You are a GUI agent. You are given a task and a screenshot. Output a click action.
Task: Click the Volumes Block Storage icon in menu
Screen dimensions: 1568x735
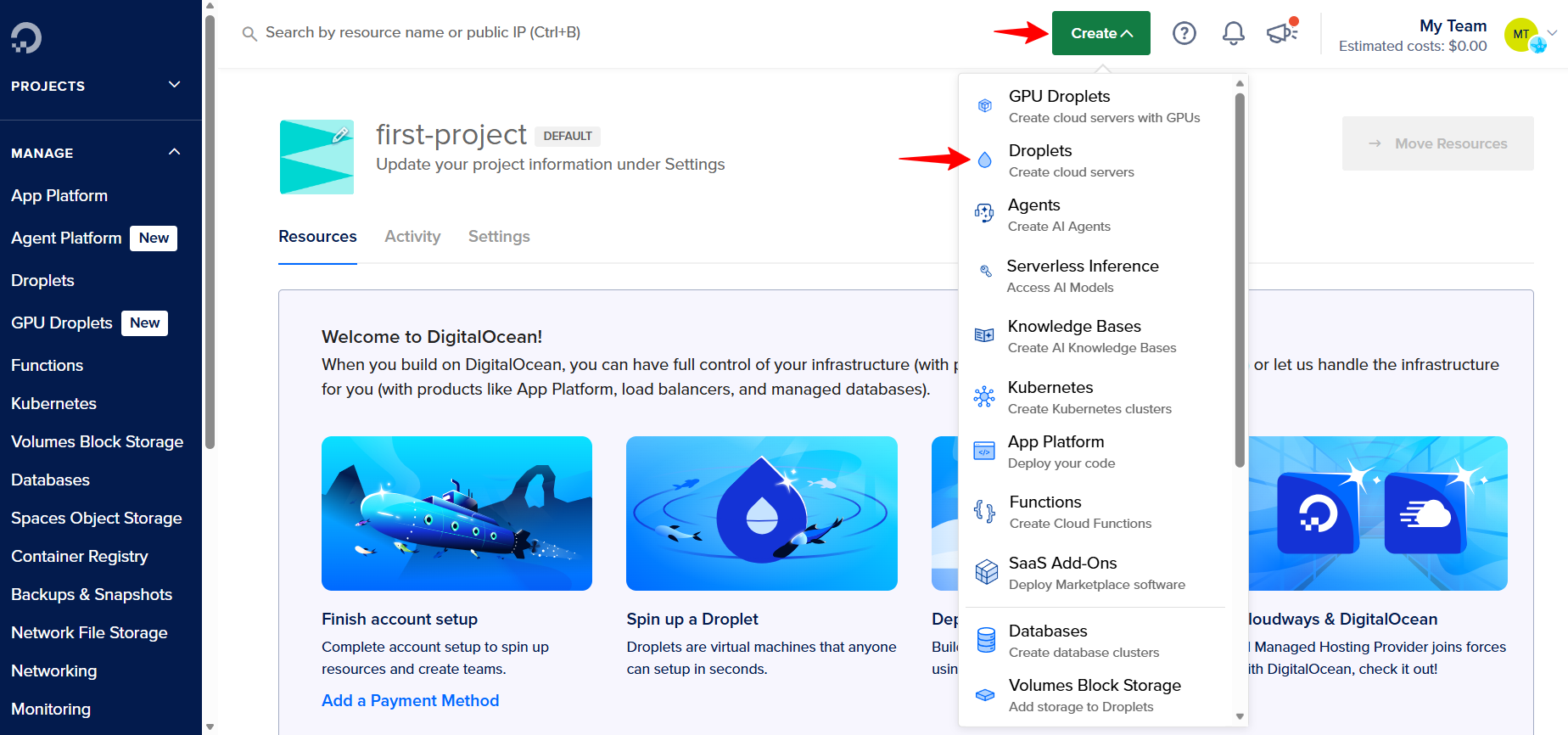(x=985, y=694)
